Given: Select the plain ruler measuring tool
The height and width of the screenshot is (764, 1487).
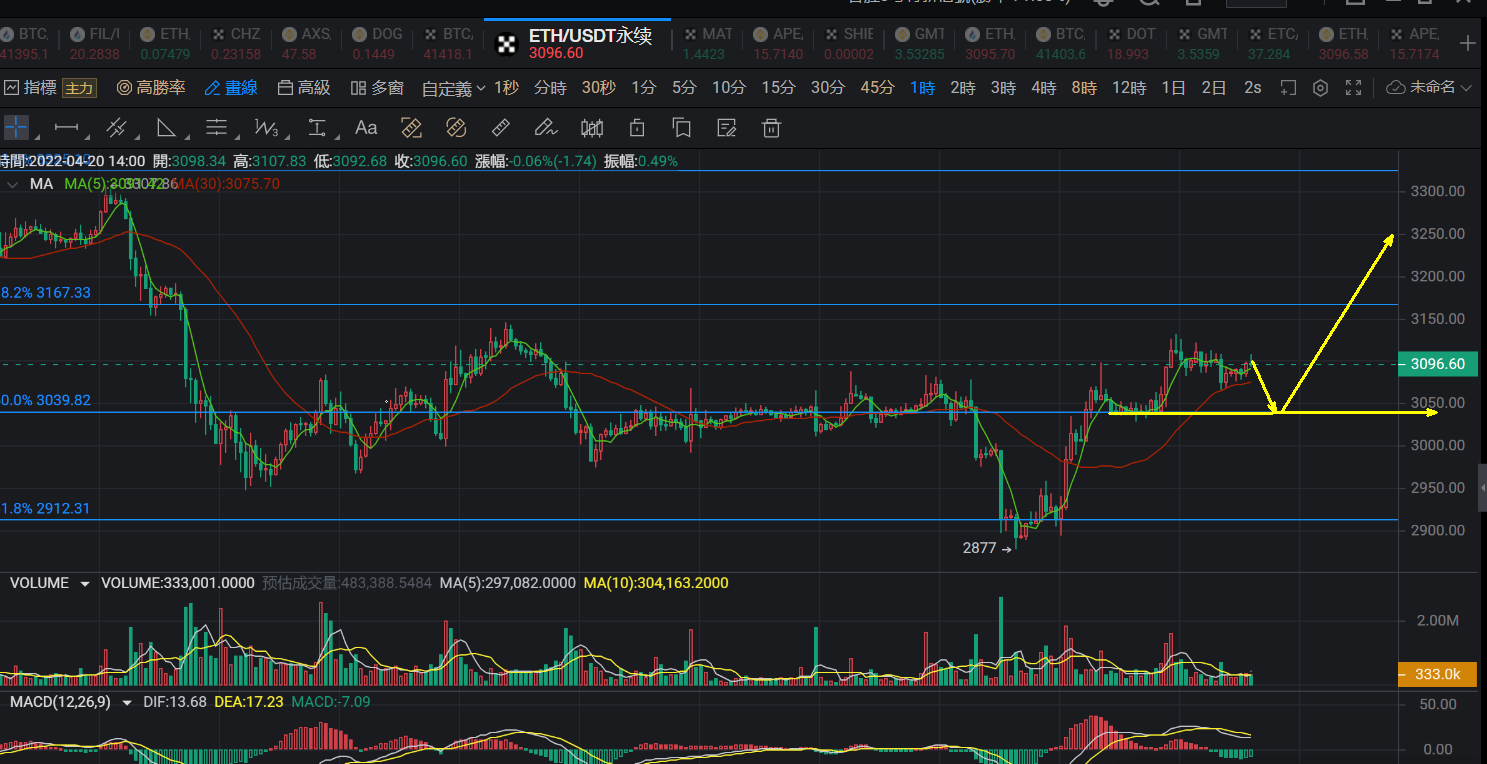Looking at the screenshot, I should (x=501, y=128).
